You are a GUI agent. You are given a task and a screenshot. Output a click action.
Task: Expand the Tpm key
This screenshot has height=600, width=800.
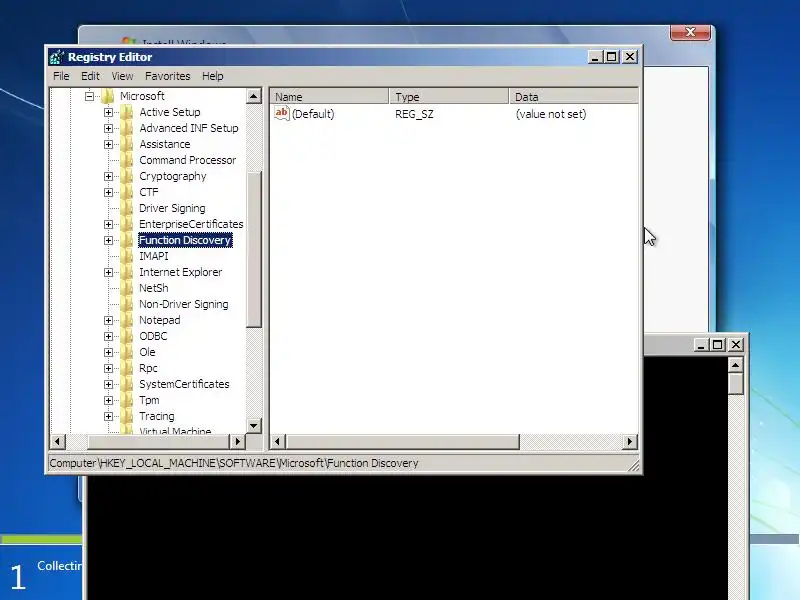[x=108, y=401]
